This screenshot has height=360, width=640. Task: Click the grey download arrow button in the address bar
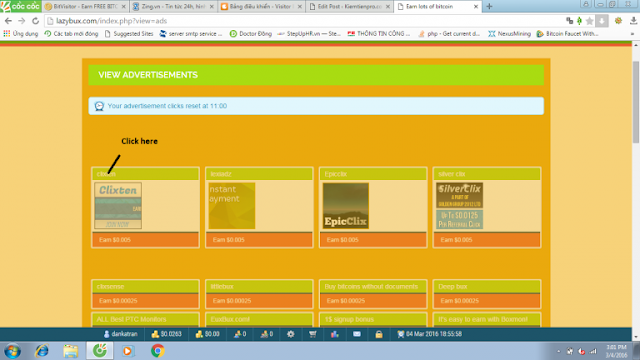pyautogui.click(x=602, y=21)
